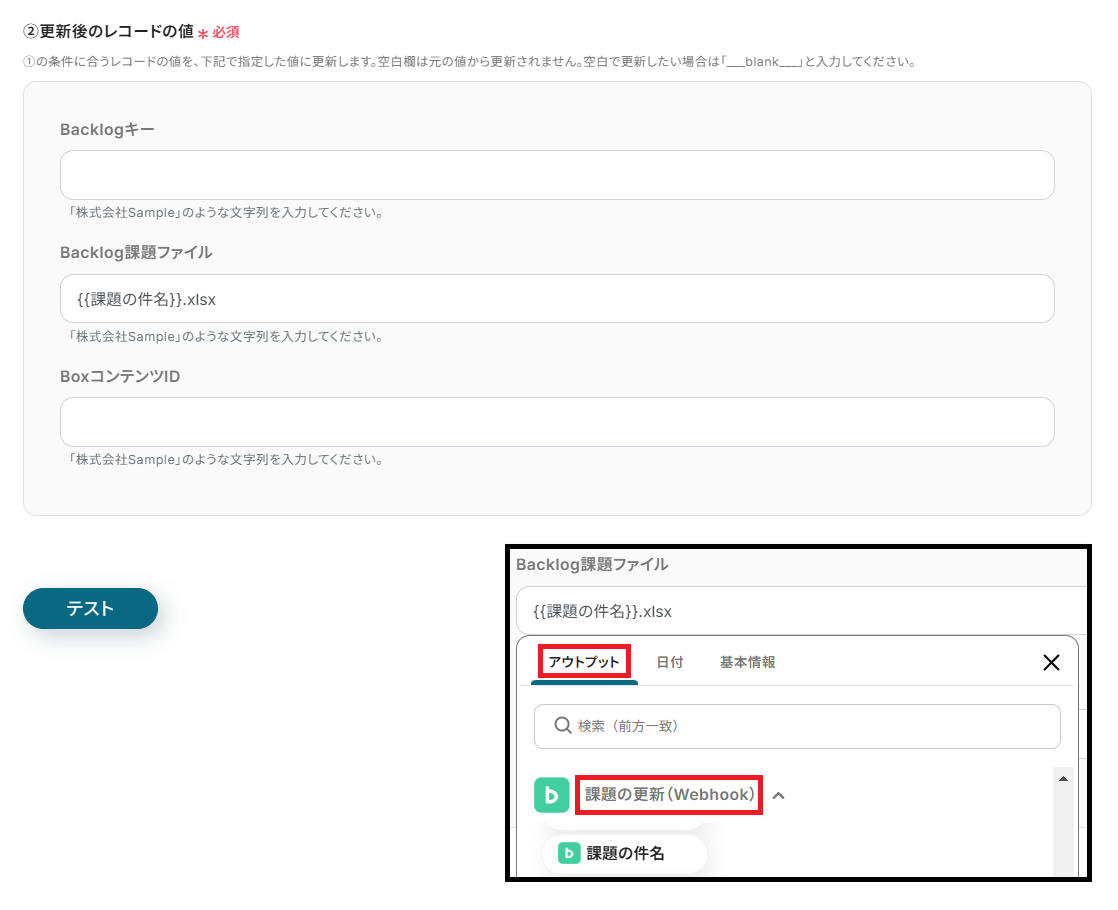Click the BoxコンテンツID input field

(x=557, y=422)
